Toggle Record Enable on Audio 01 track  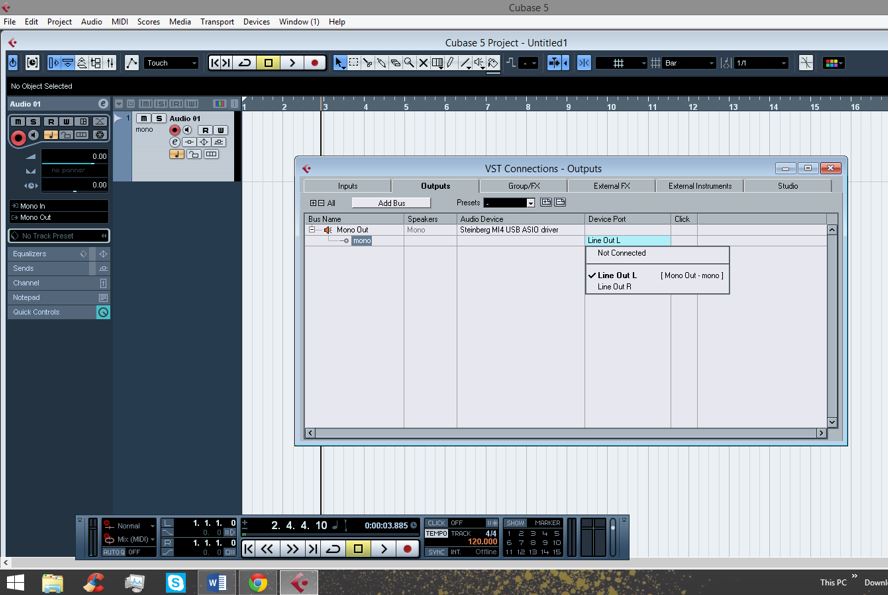(175, 130)
